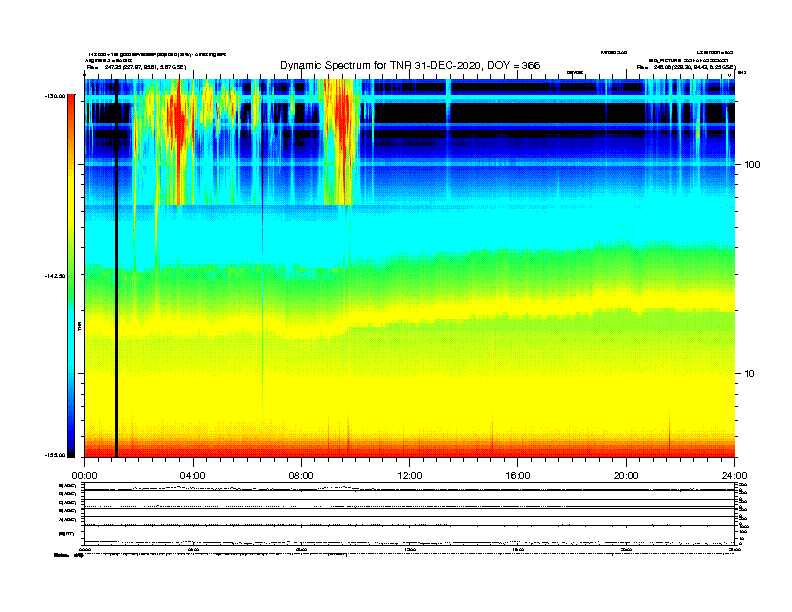Viewport: 792px width, 612px height.
Task: Click the 20:00 main time axis label
Action: point(626,476)
